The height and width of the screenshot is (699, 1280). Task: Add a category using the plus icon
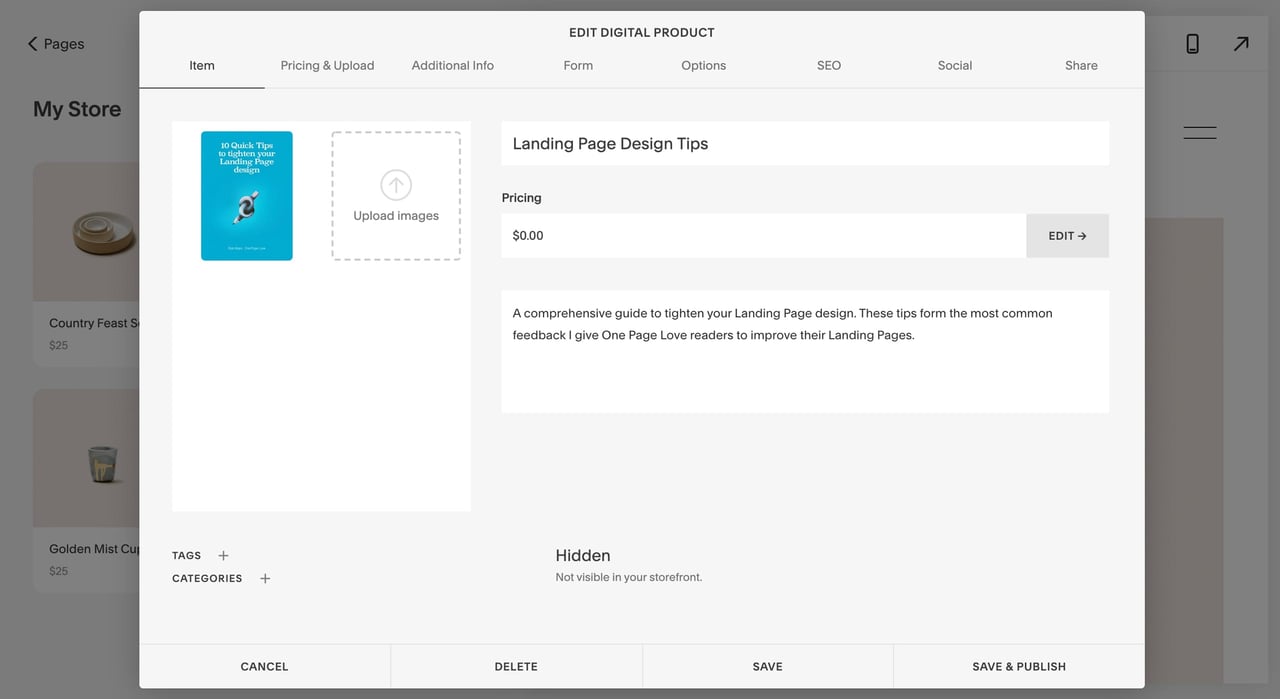click(x=265, y=578)
